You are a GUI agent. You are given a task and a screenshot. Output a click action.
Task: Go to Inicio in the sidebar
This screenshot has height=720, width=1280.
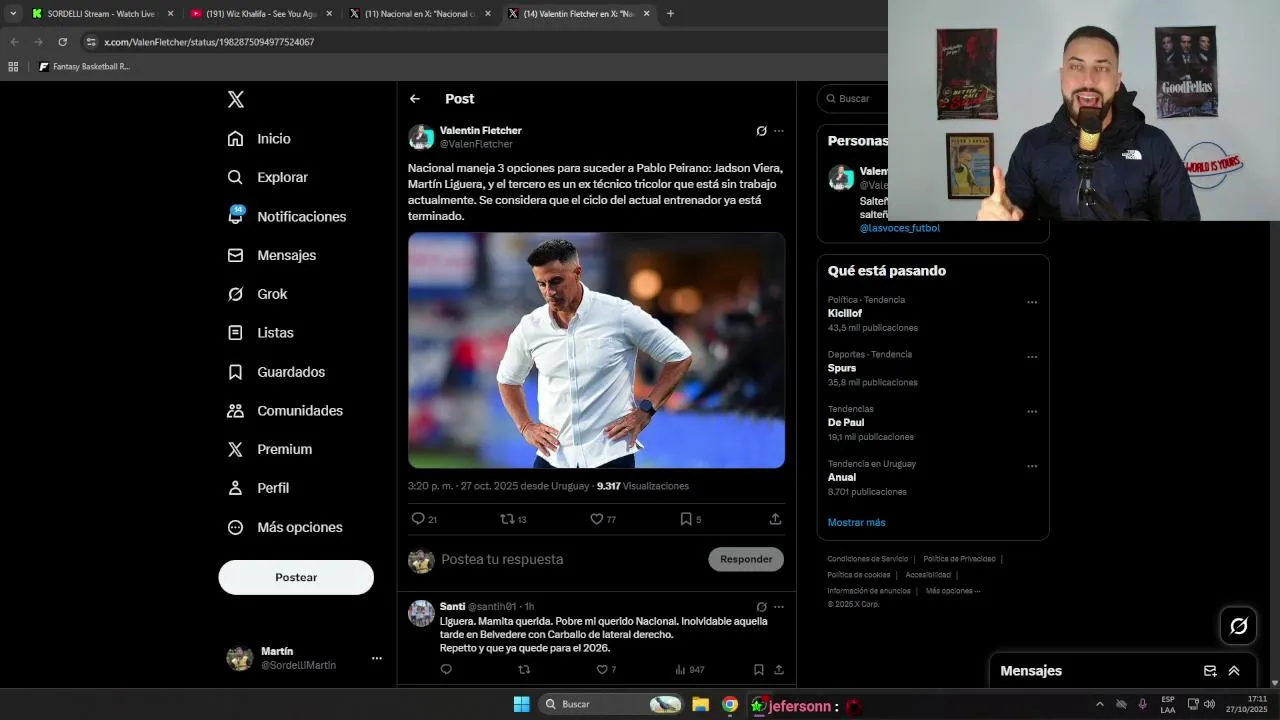[259, 139]
